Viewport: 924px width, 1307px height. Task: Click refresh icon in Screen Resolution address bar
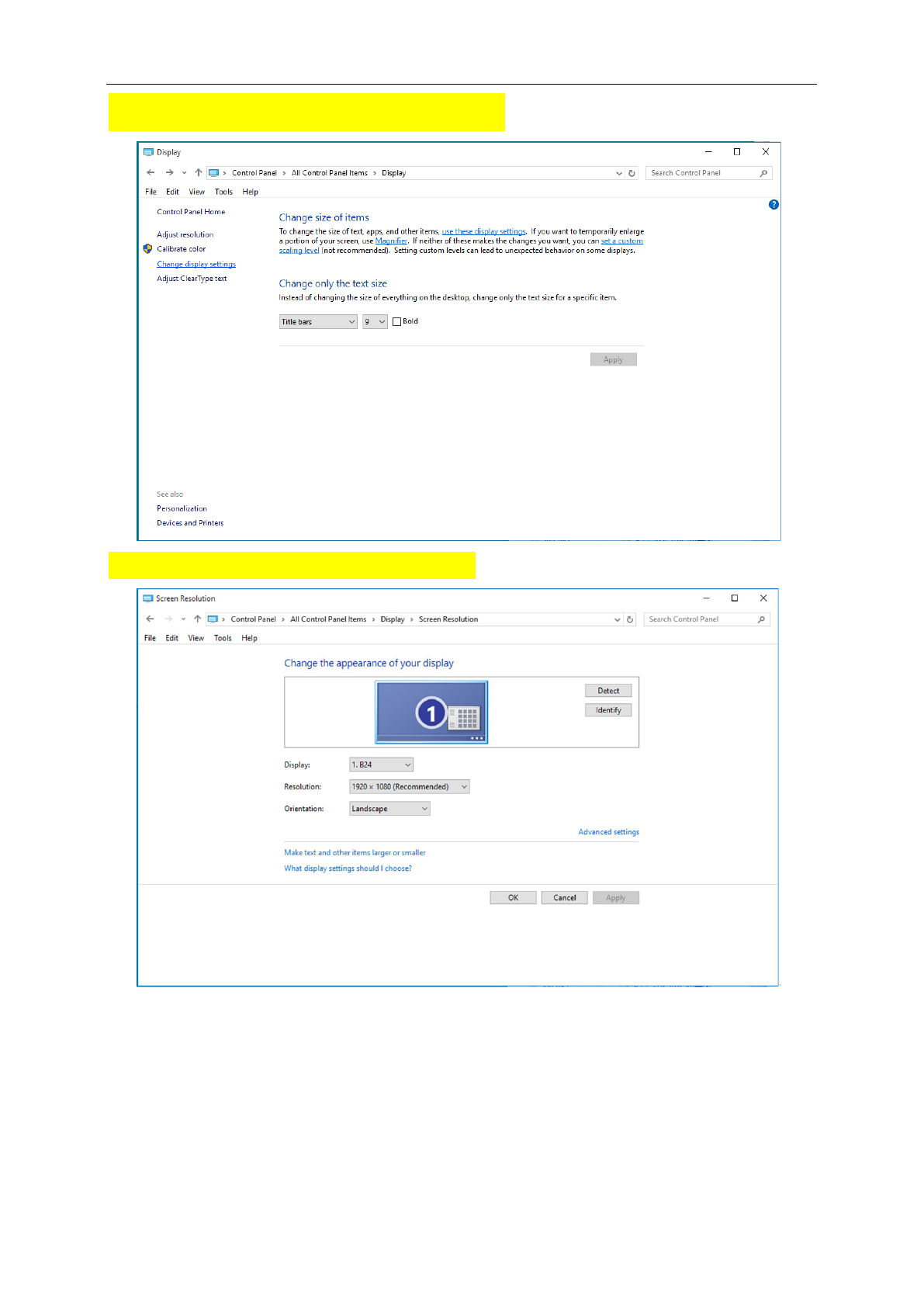pos(630,619)
